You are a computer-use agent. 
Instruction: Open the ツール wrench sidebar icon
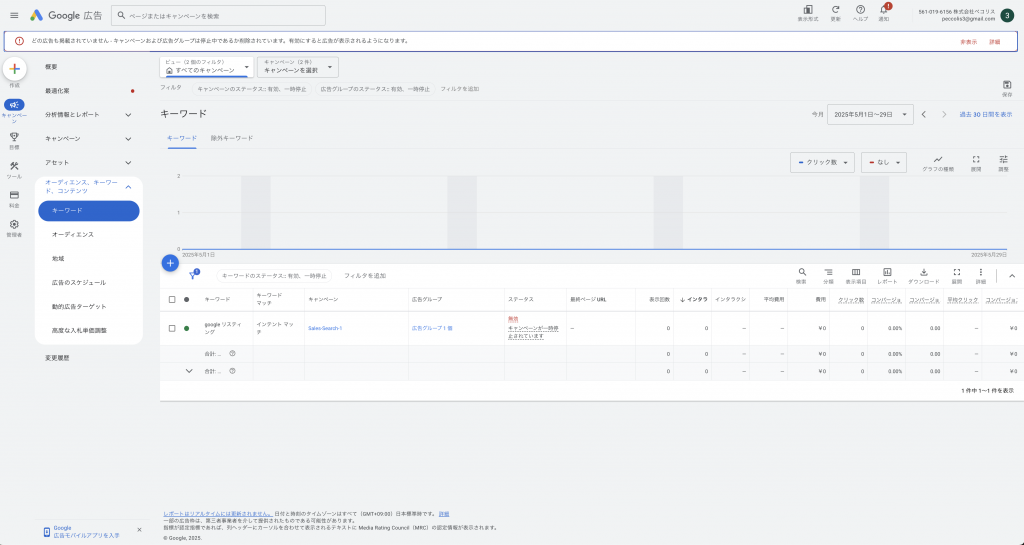pos(14,166)
